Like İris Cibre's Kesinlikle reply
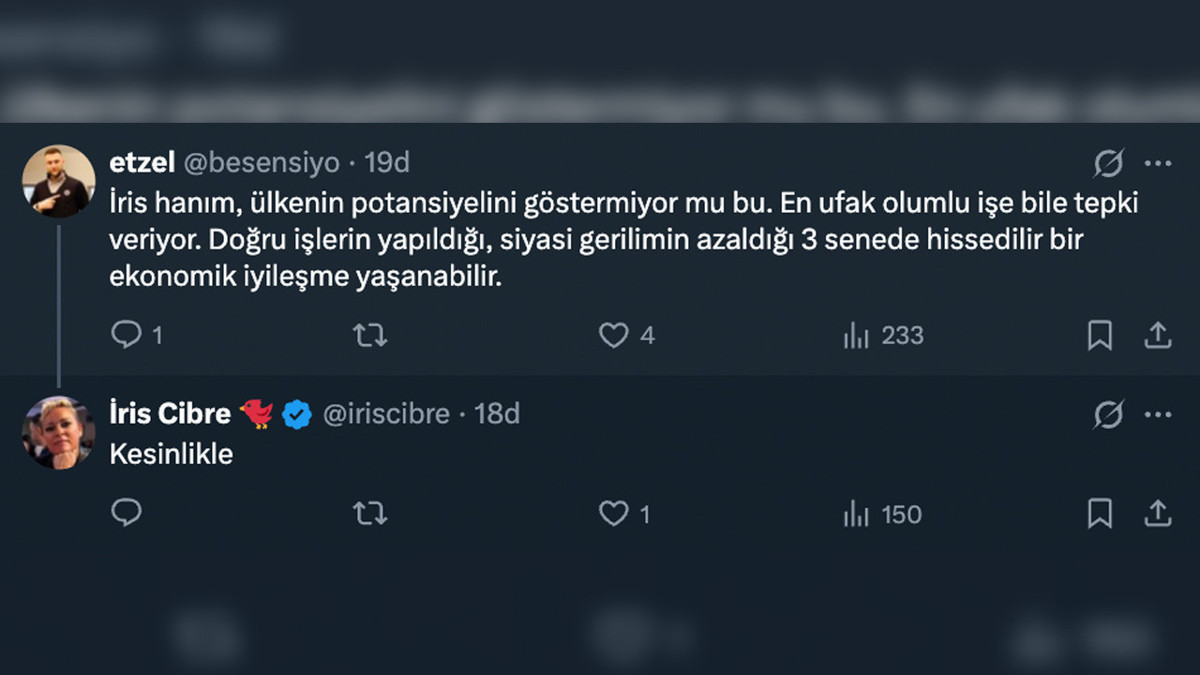1200x675 pixels. [613, 514]
